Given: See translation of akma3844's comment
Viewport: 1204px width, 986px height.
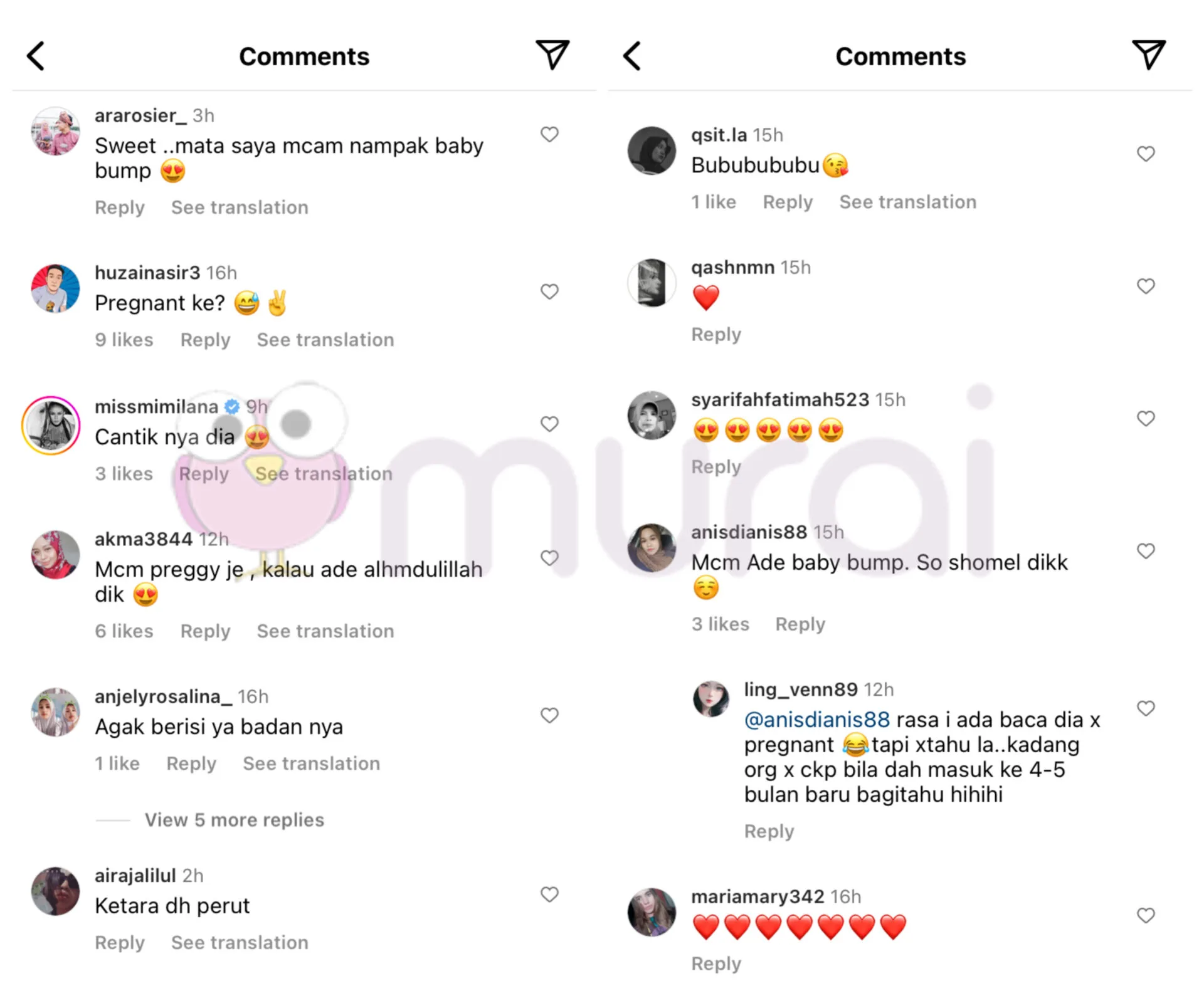Looking at the screenshot, I should pyautogui.click(x=325, y=631).
